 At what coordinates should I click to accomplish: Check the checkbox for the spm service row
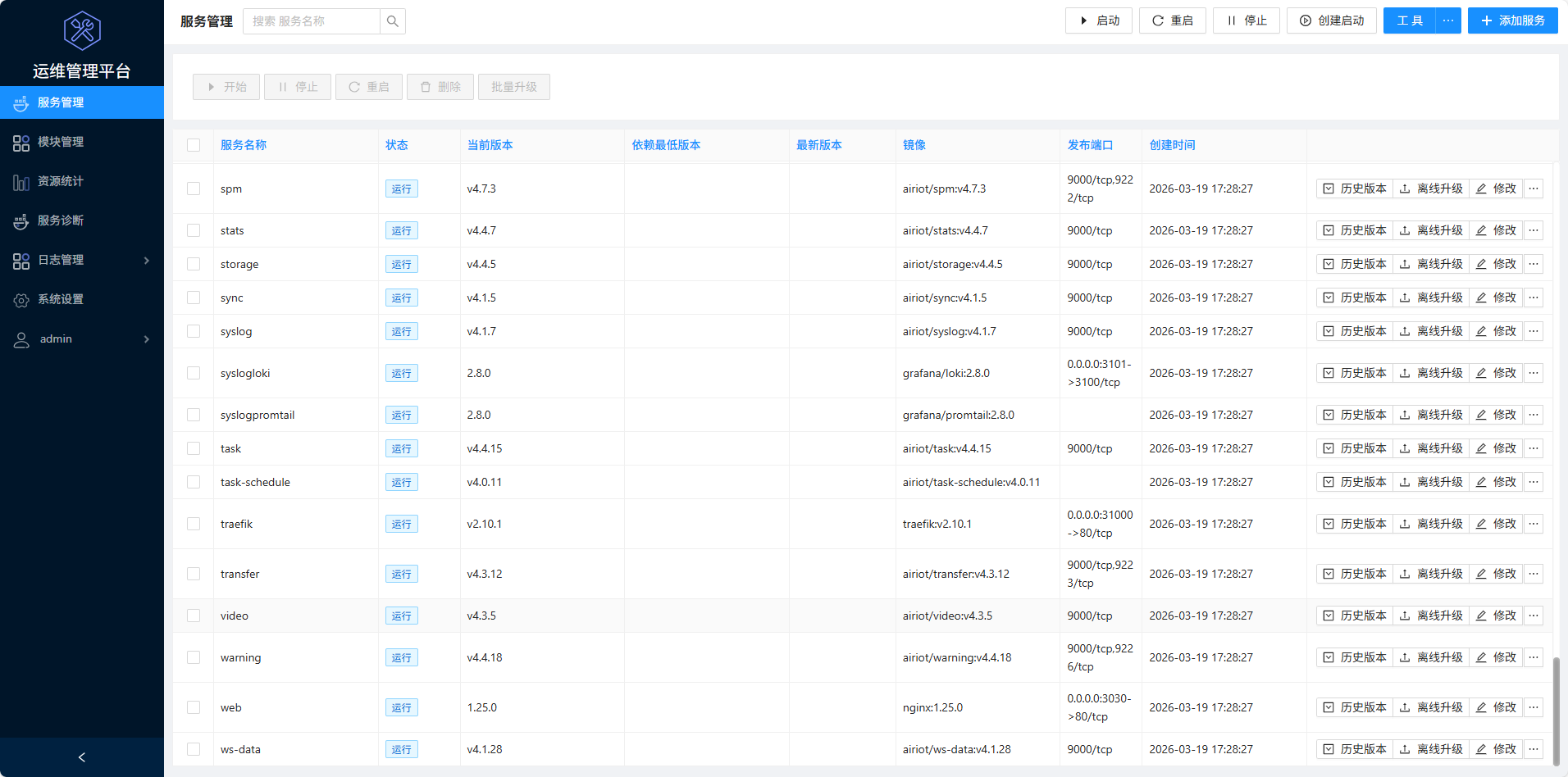click(194, 188)
